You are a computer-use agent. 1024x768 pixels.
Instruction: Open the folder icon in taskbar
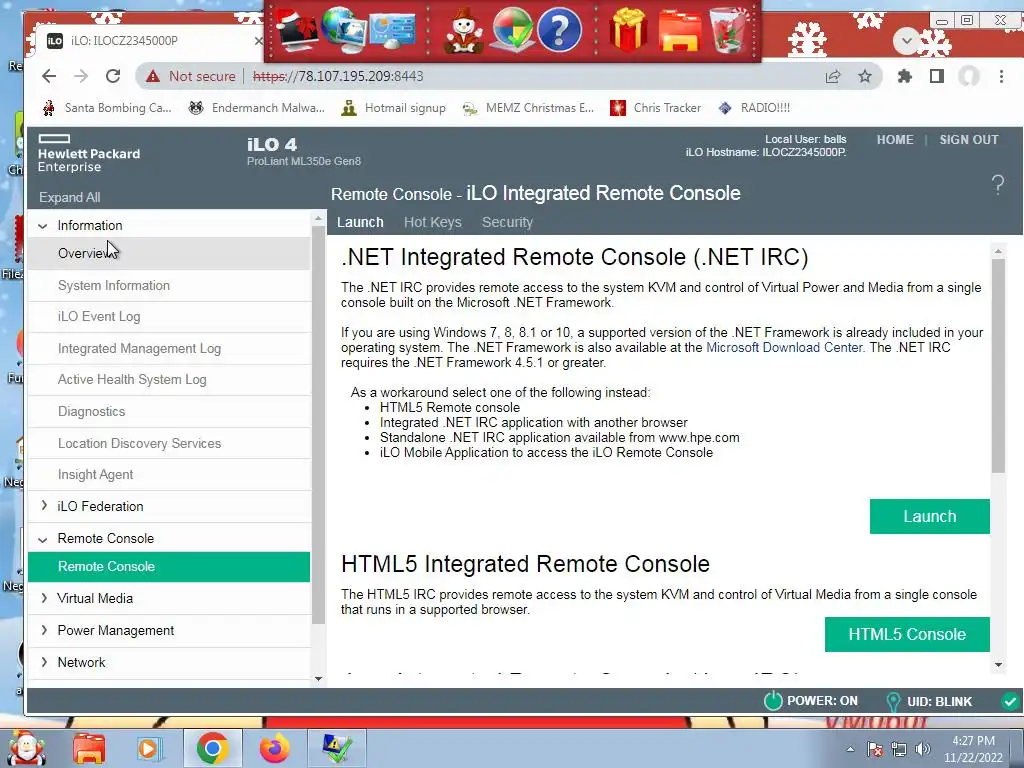point(89,748)
